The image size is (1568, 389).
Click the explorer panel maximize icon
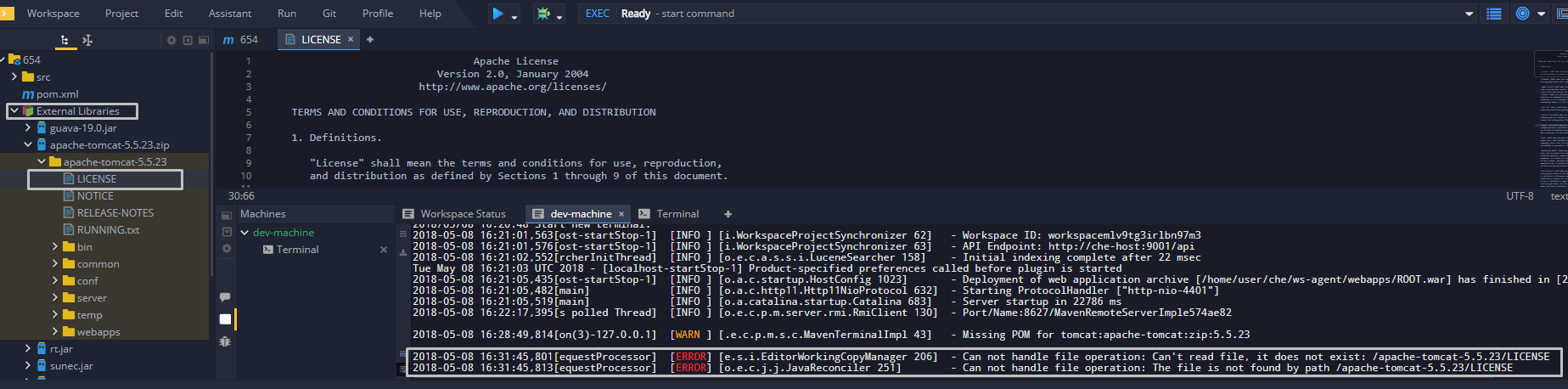coord(204,40)
